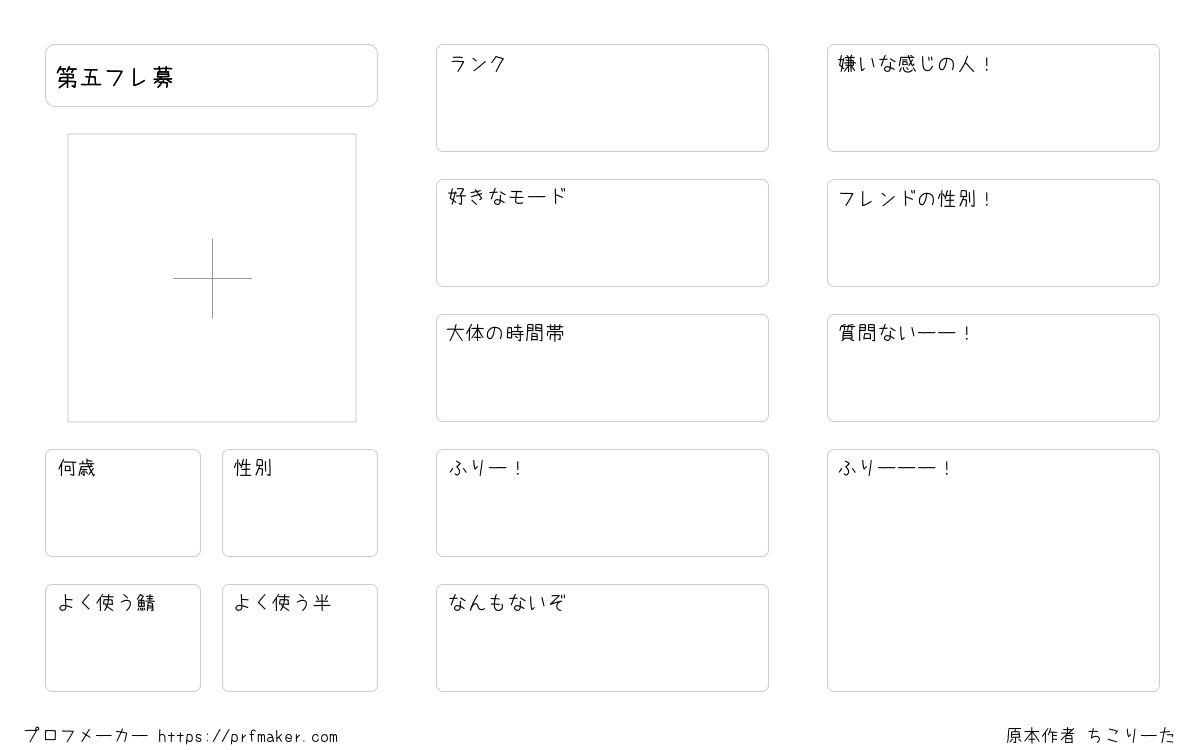The width and height of the screenshot is (1200, 750).
Task: Click the 嫌いな感じの人！ field
Action: (993, 98)
